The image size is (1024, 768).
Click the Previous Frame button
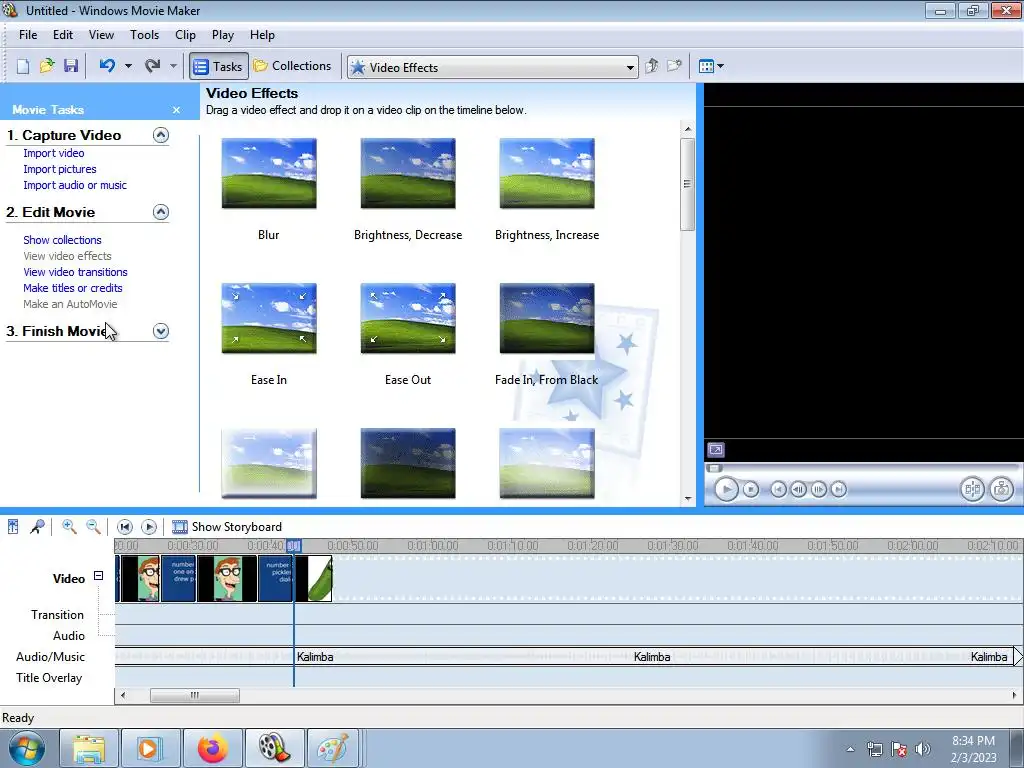[798, 489]
